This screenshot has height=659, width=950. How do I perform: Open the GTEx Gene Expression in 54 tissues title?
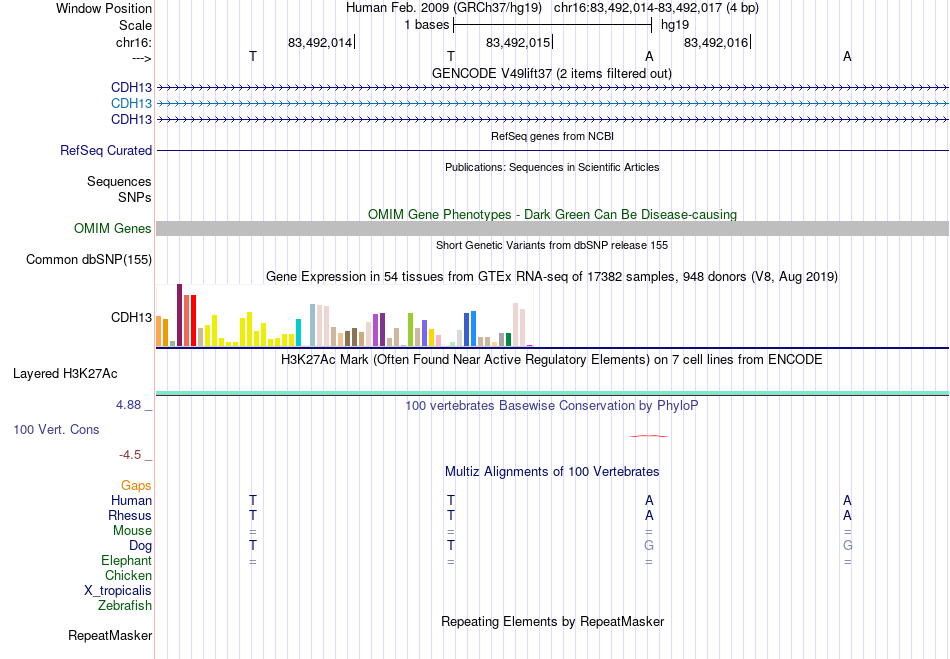552,277
